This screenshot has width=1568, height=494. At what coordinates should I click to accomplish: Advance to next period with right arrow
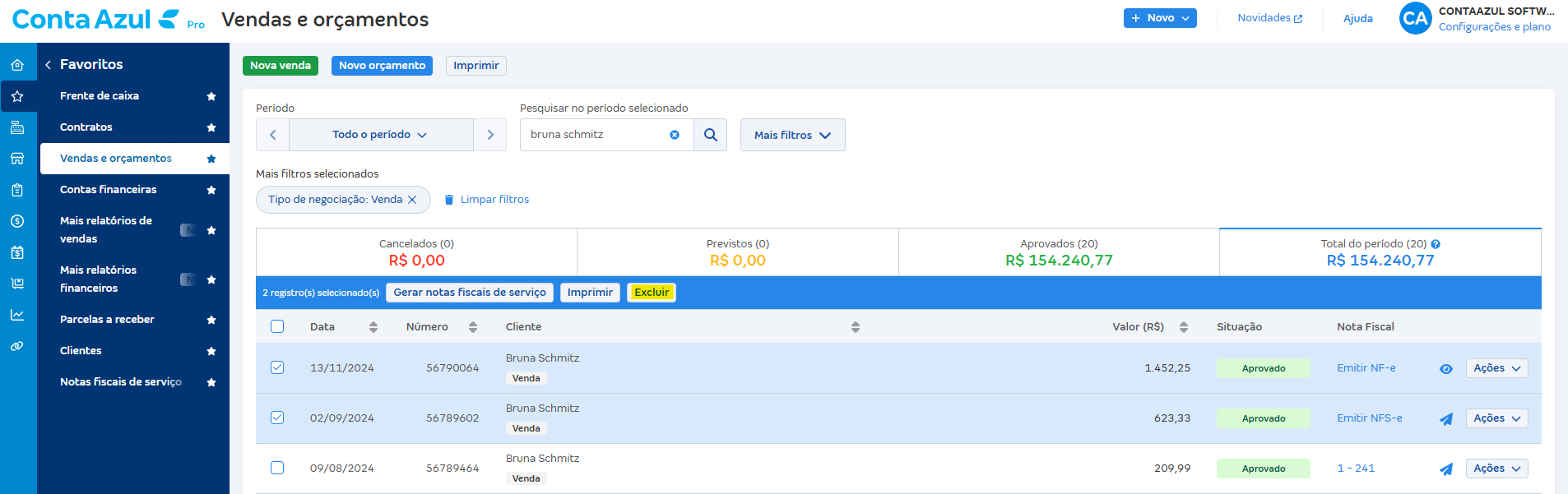tap(490, 135)
